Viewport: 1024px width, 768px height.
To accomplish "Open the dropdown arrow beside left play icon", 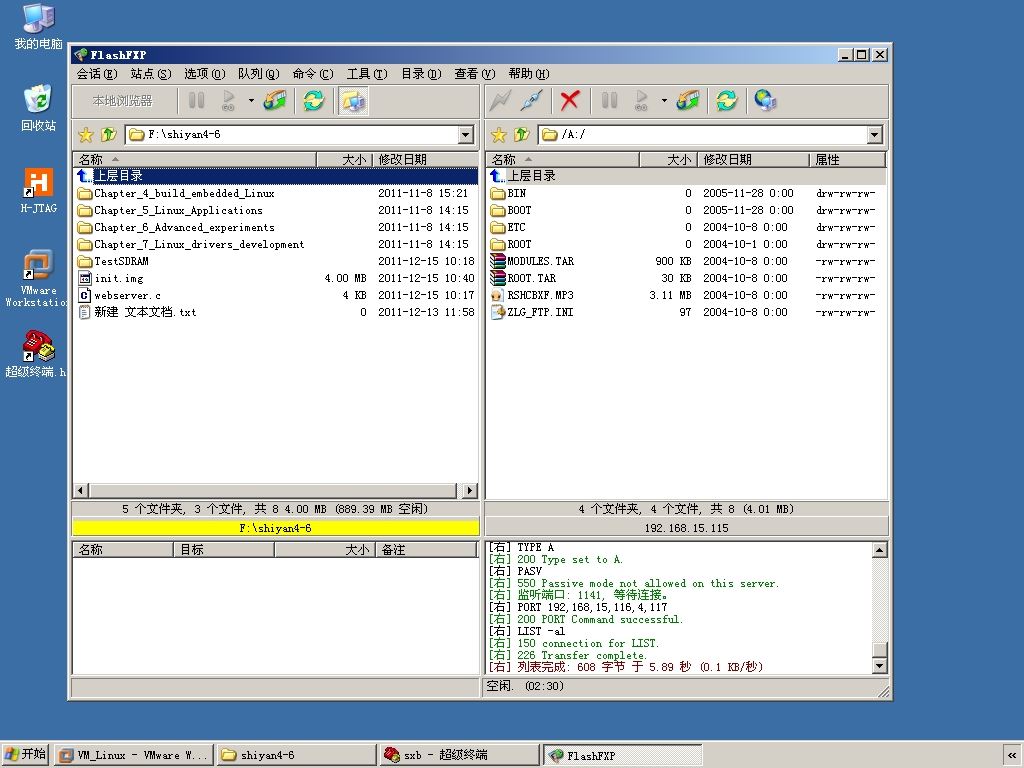I will point(251,101).
